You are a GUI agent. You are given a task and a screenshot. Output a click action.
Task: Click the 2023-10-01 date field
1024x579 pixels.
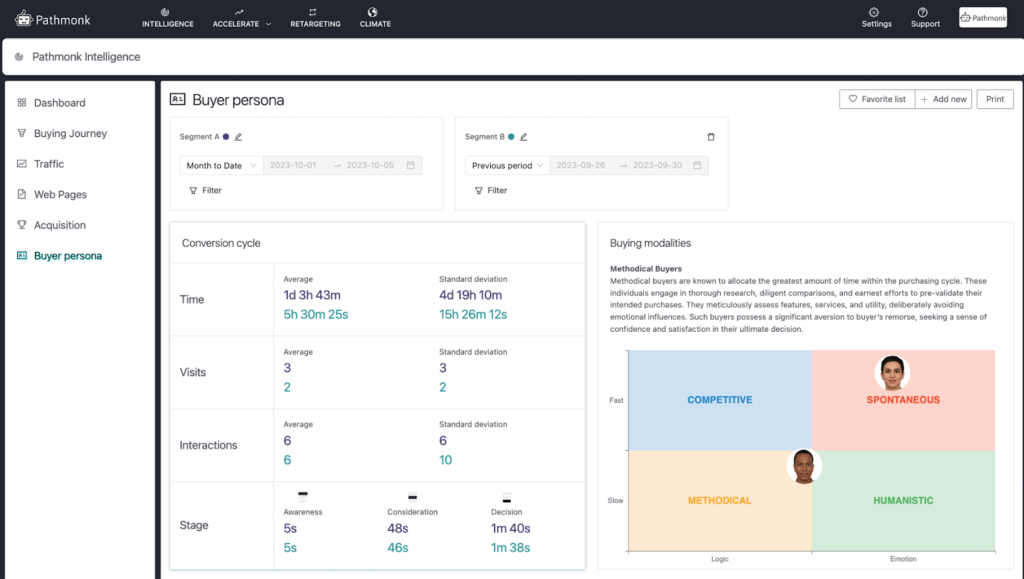(291, 165)
